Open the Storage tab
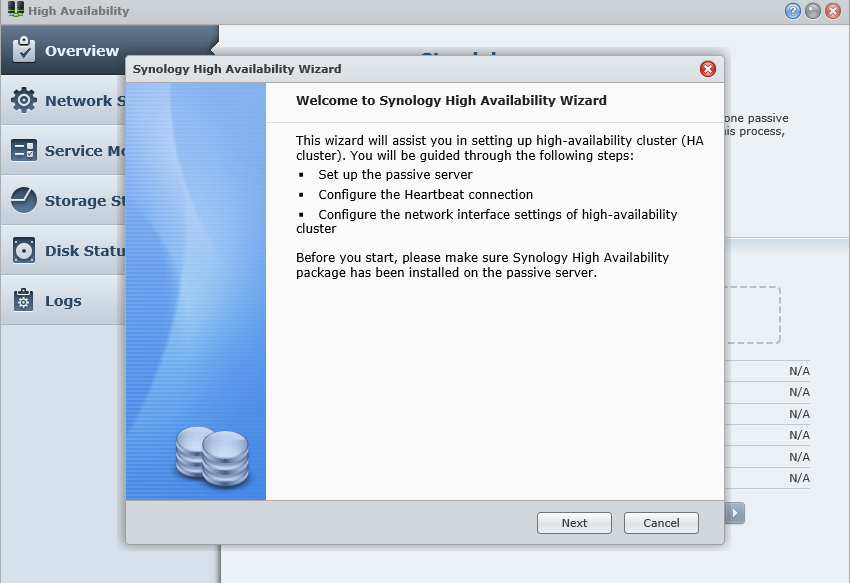Viewport: 850px width, 583px height. [63, 200]
